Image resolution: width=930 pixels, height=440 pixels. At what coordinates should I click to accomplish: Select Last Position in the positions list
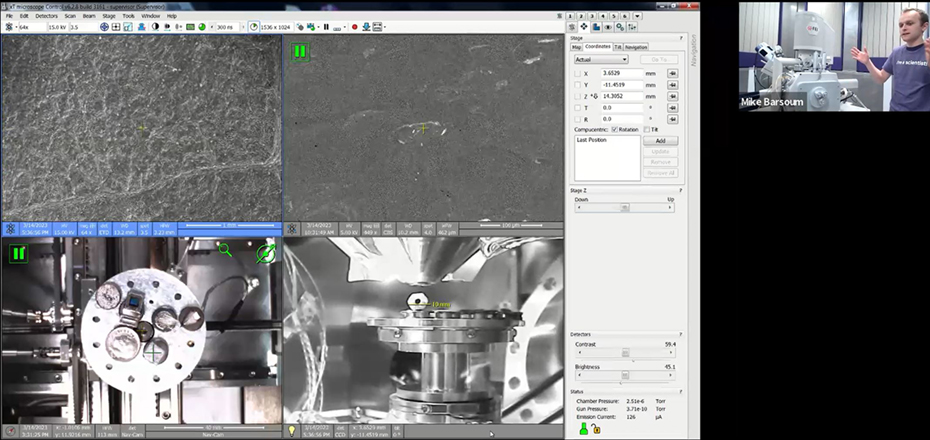[591, 140]
